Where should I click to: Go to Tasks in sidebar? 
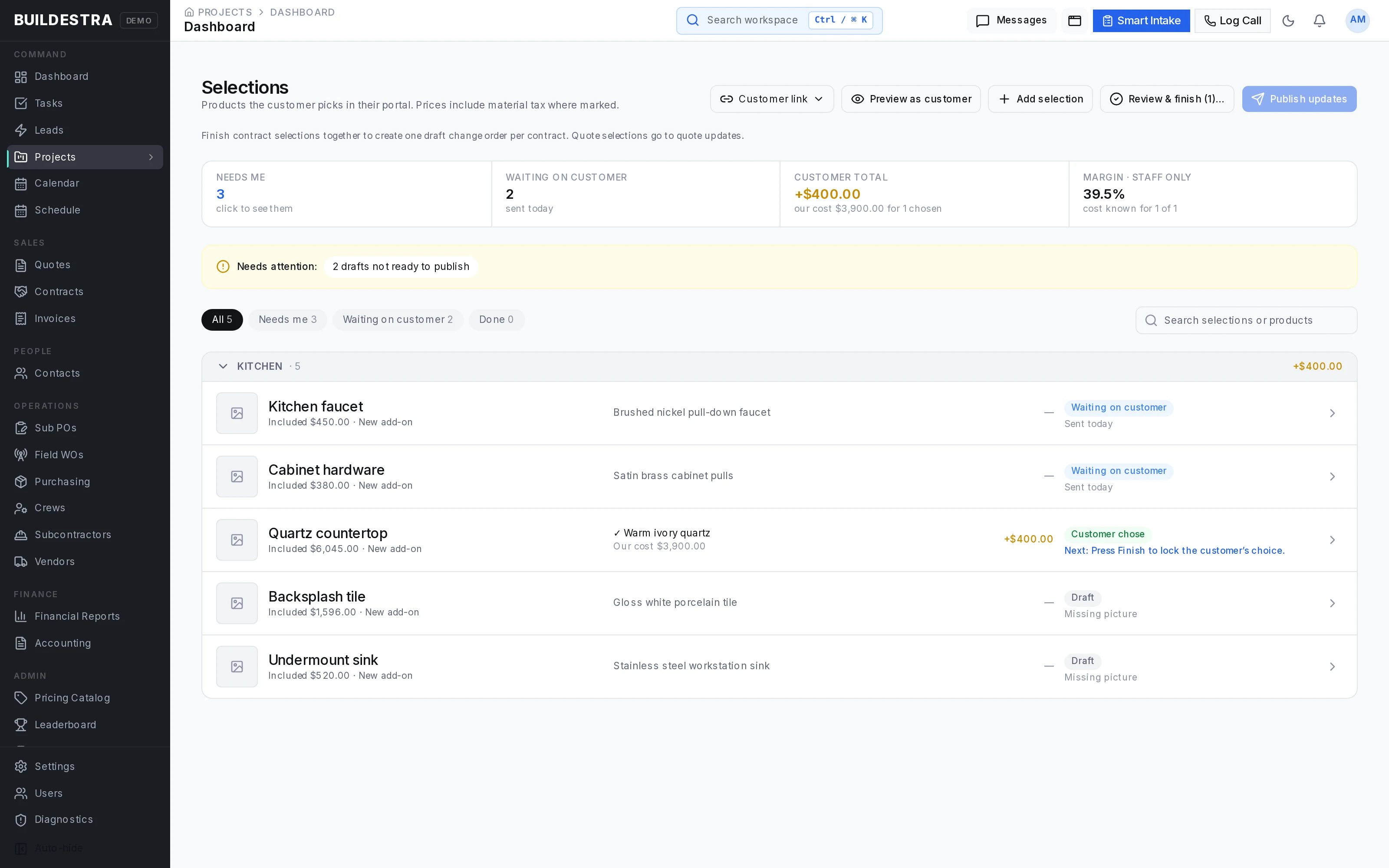coord(85,103)
